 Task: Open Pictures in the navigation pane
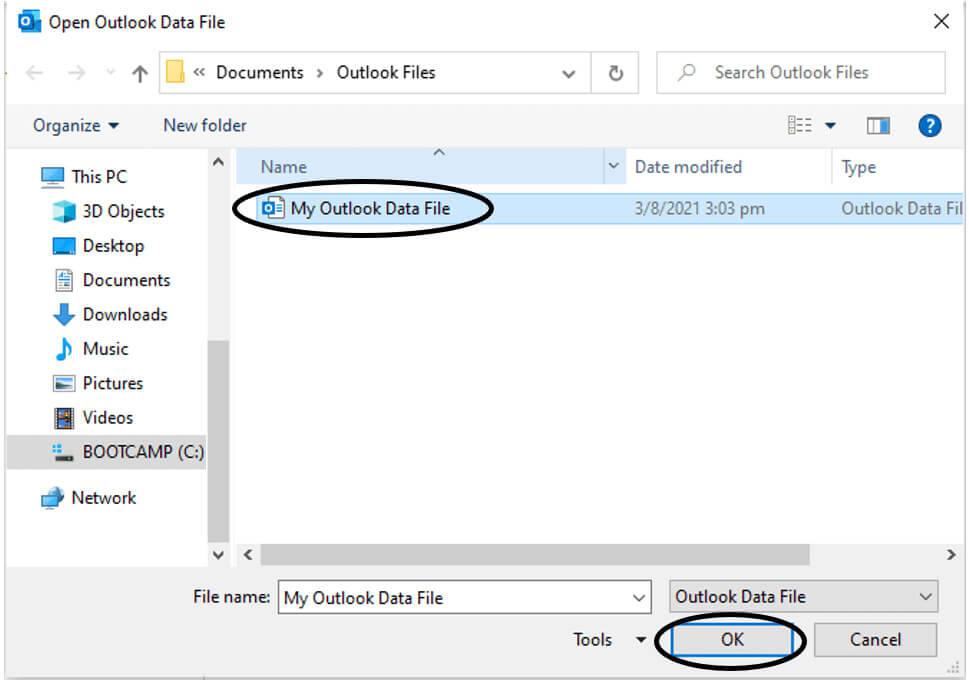112,383
